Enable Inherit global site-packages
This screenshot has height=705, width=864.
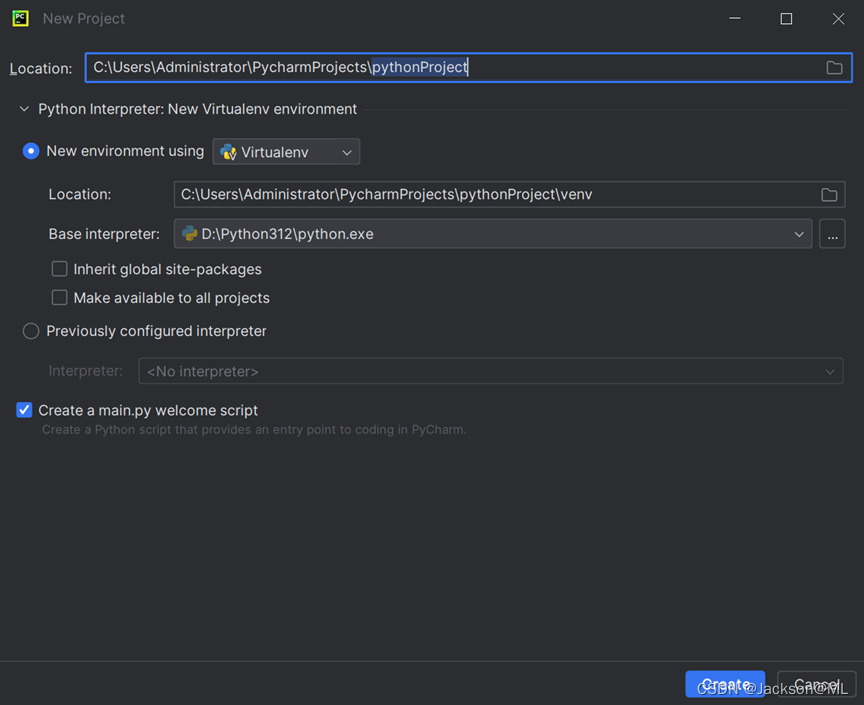pyautogui.click(x=60, y=269)
